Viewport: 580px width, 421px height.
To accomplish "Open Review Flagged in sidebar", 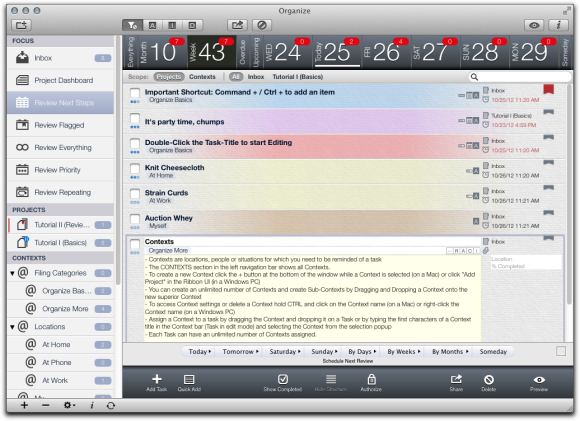I will tap(61, 125).
